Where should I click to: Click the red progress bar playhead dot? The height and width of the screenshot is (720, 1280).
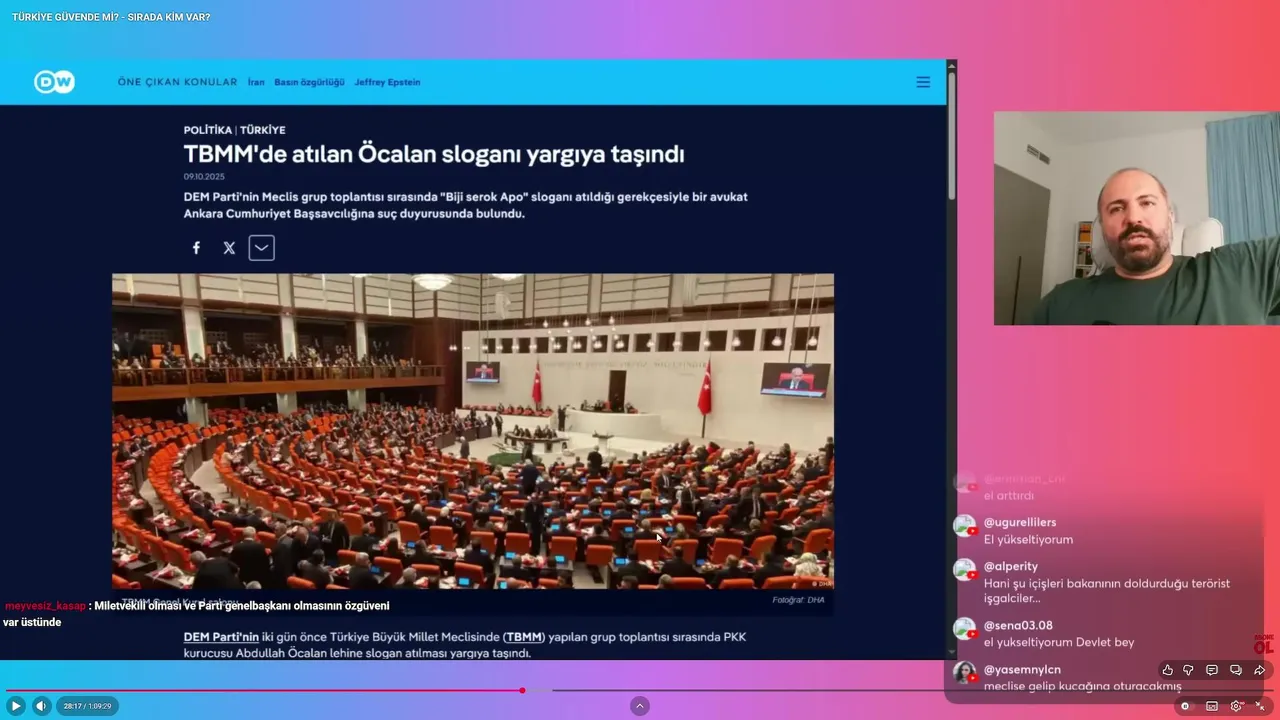[x=522, y=690]
